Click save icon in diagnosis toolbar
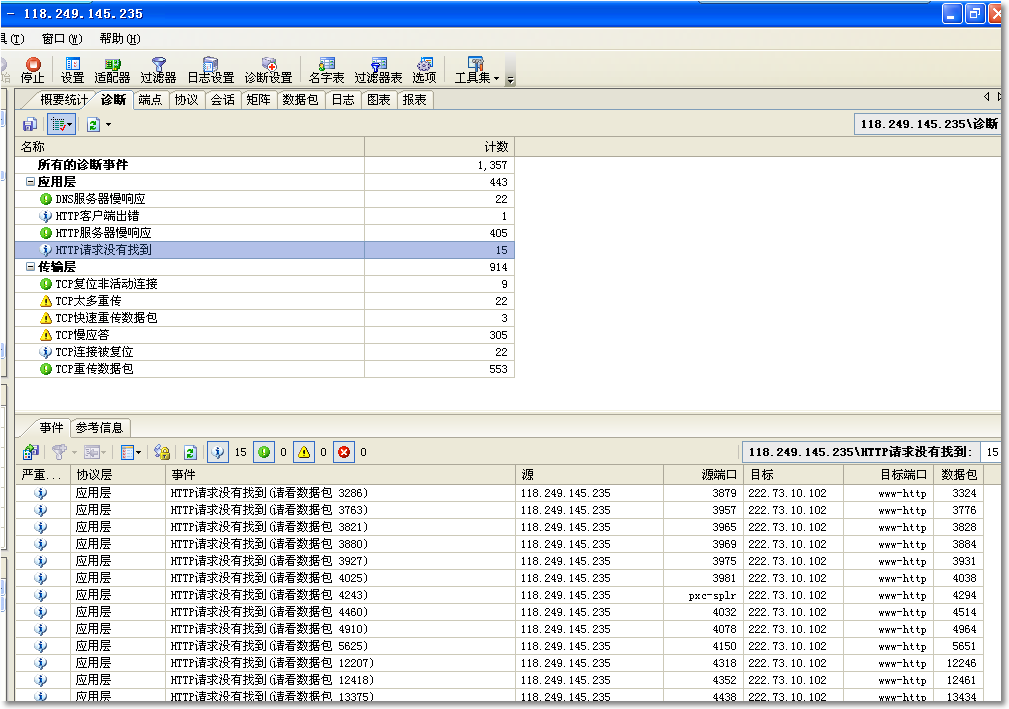The width and height of the screenshot is (1009, 709). [x=30, y=124]
